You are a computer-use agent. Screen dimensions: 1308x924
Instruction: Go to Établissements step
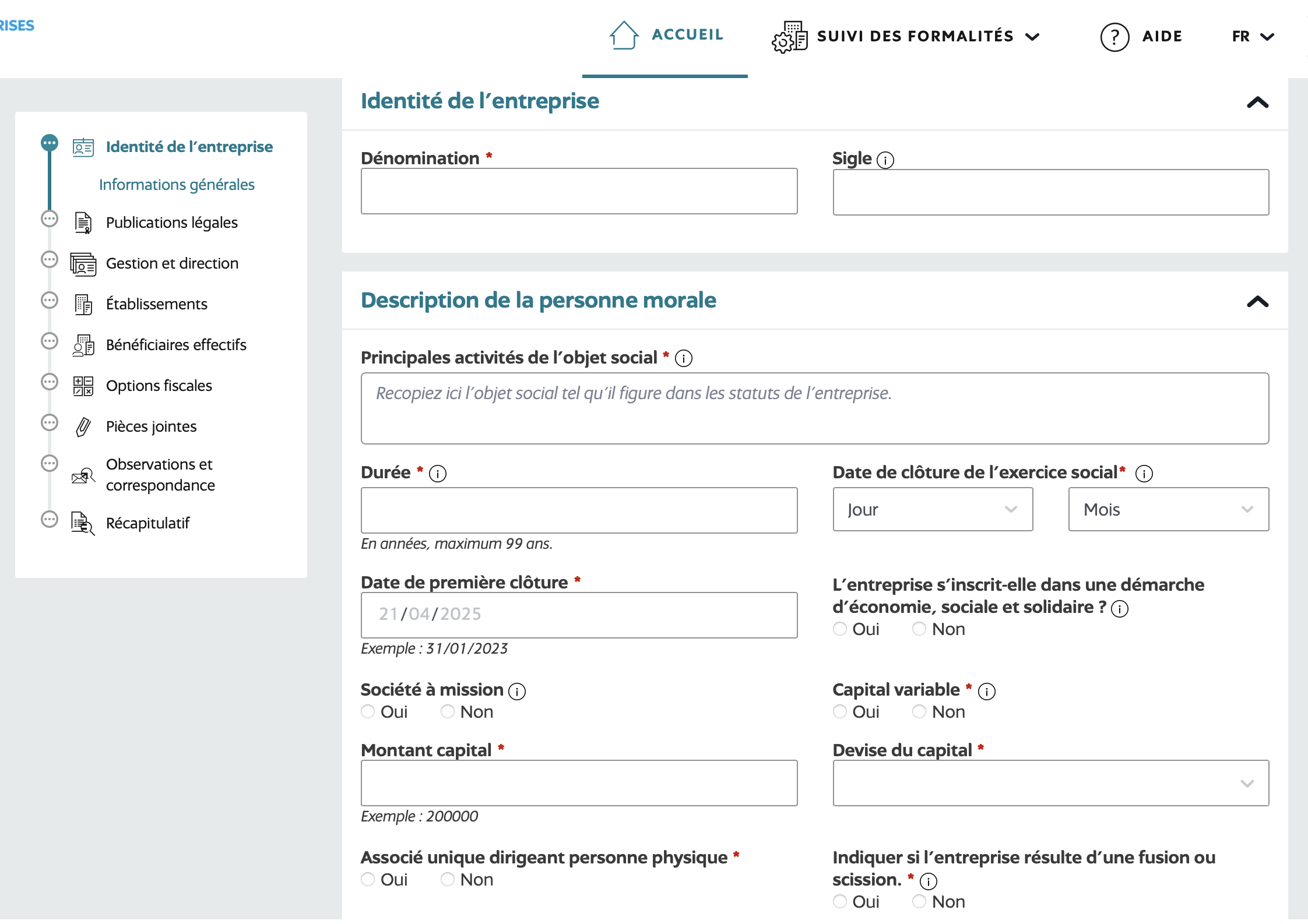(x=157, y=304)
